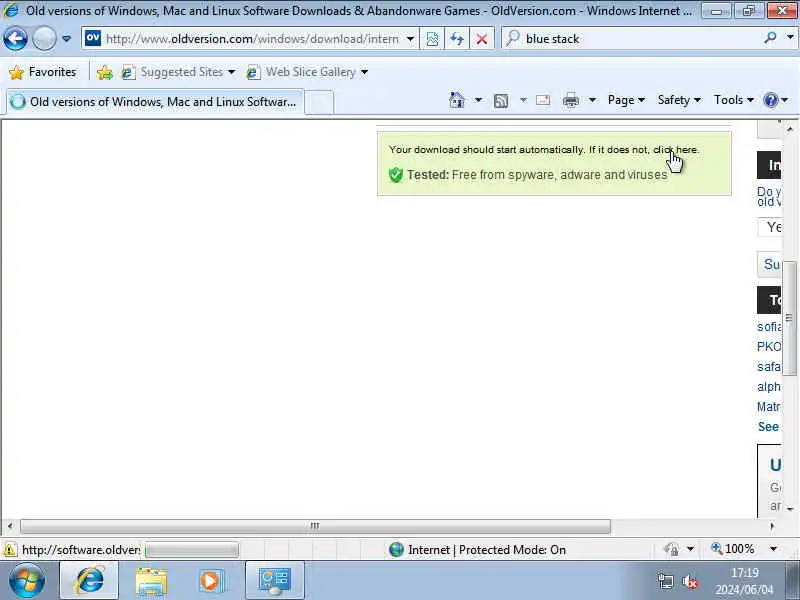The height and width of the screenshot is (600, 800).
Task: Open the Favorites star button
Action: coord(43,72)
